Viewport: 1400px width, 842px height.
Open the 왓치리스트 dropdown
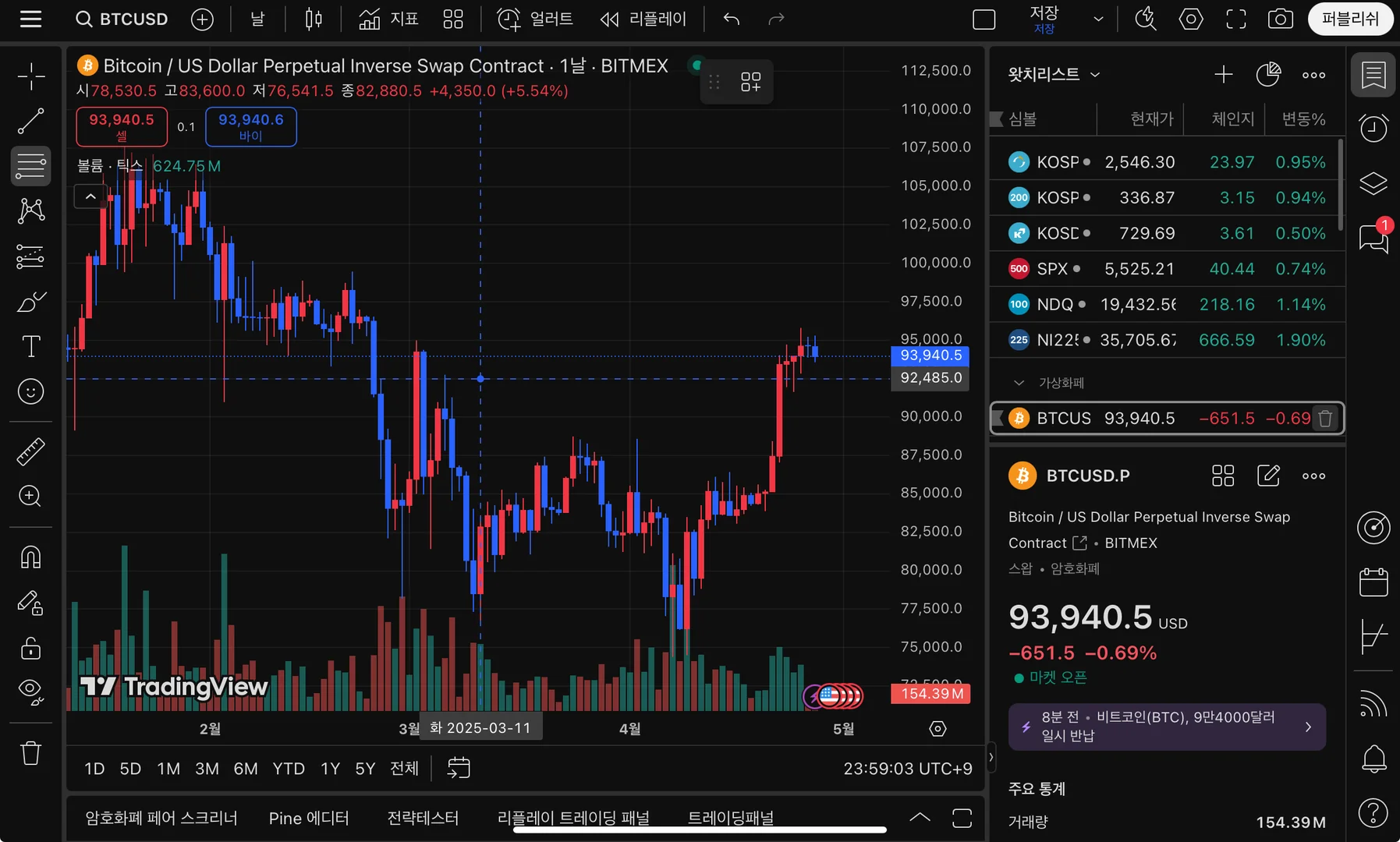[x=1054, y=74]
